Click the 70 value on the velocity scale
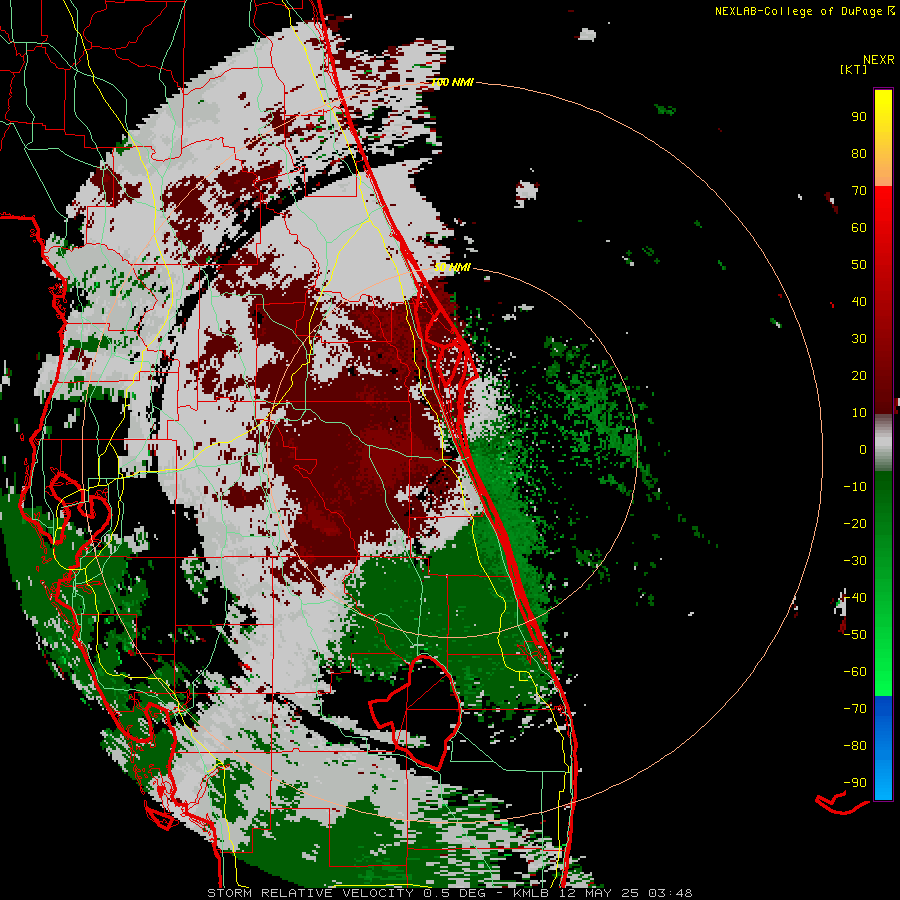 point(859,191)
